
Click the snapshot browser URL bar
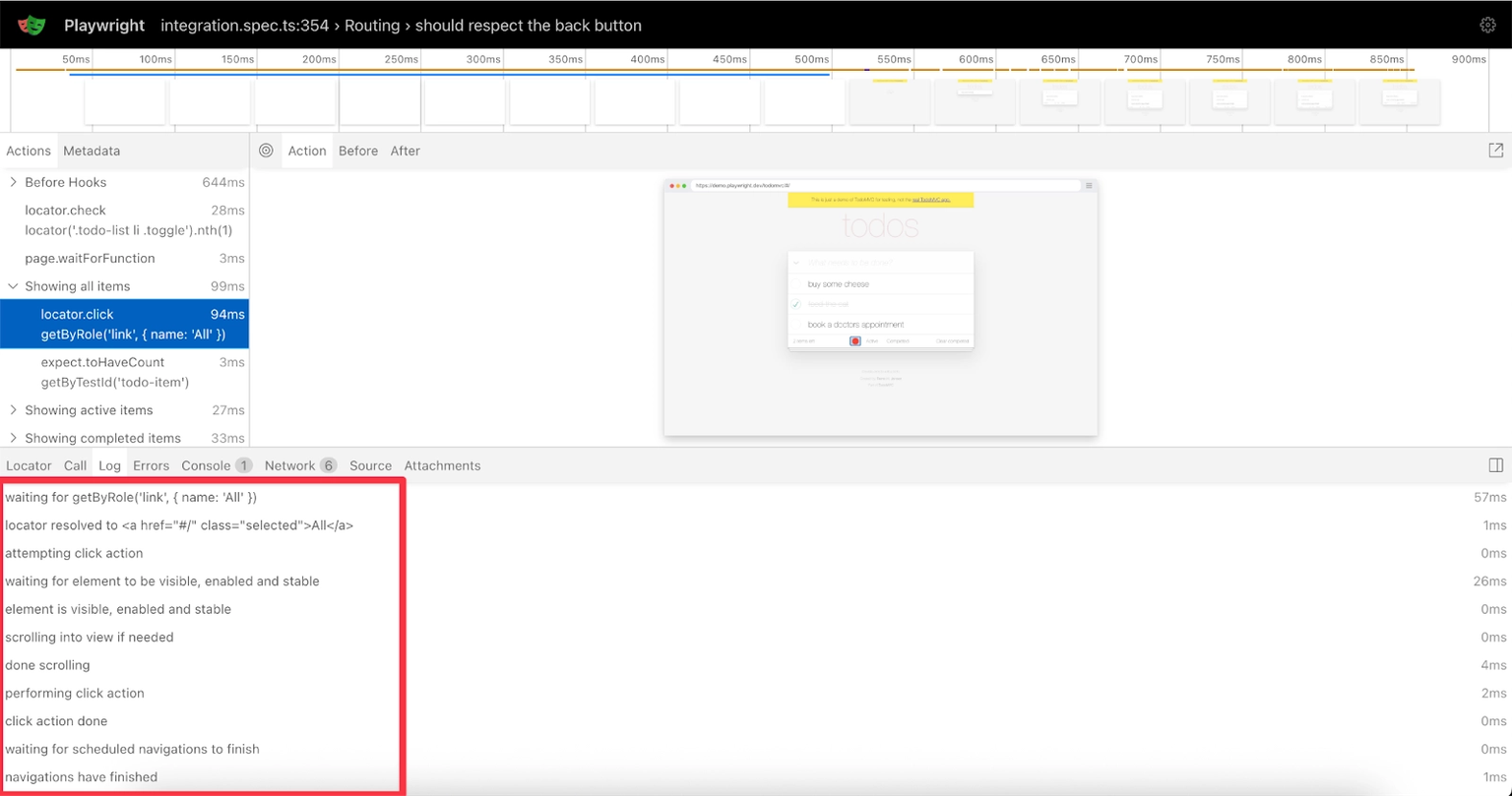click(886, 185)
